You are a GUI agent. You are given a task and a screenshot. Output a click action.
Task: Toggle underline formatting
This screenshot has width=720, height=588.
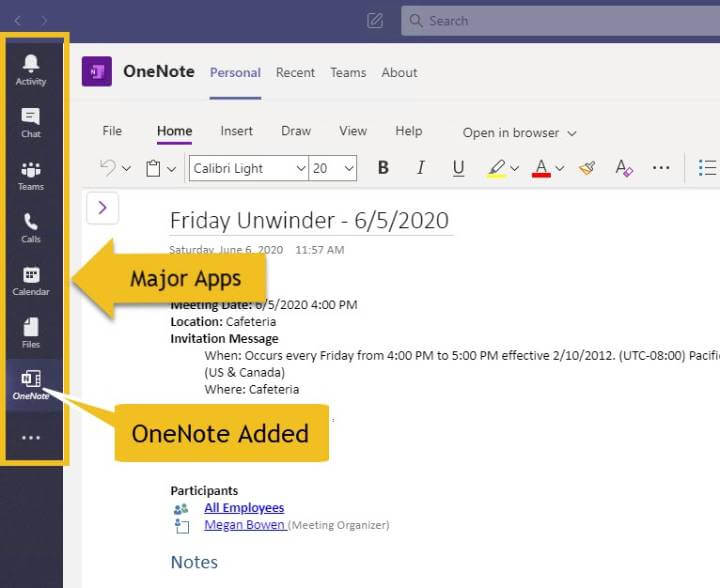click(458, 168)
